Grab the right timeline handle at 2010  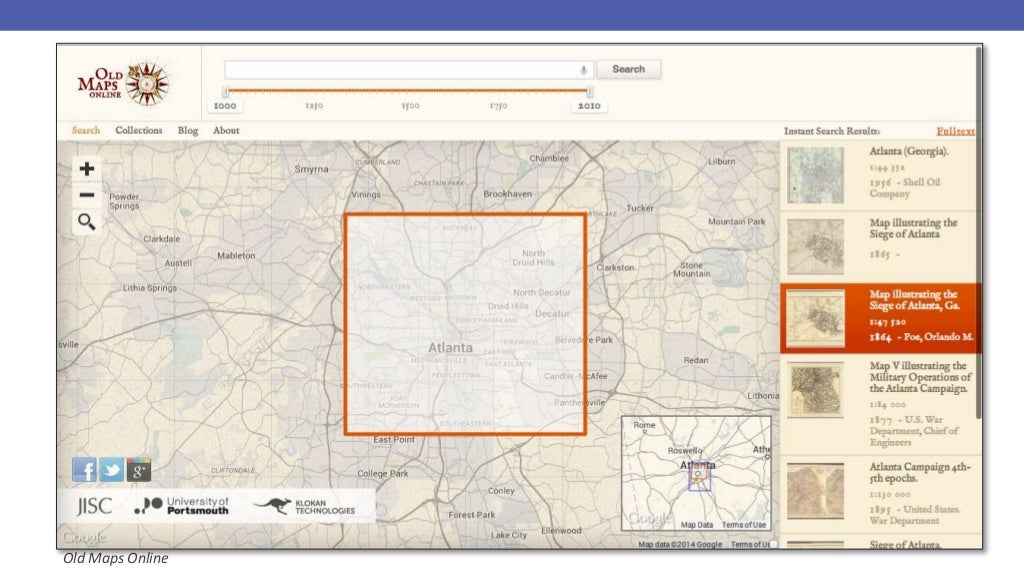590,92
